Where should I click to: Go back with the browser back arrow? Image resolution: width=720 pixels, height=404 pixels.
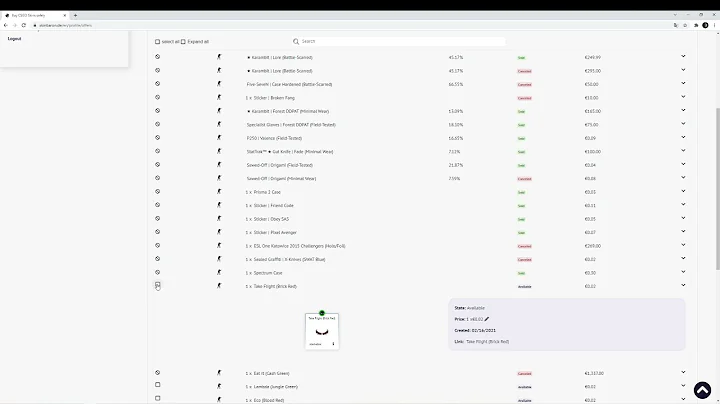[x=6, y=25]
